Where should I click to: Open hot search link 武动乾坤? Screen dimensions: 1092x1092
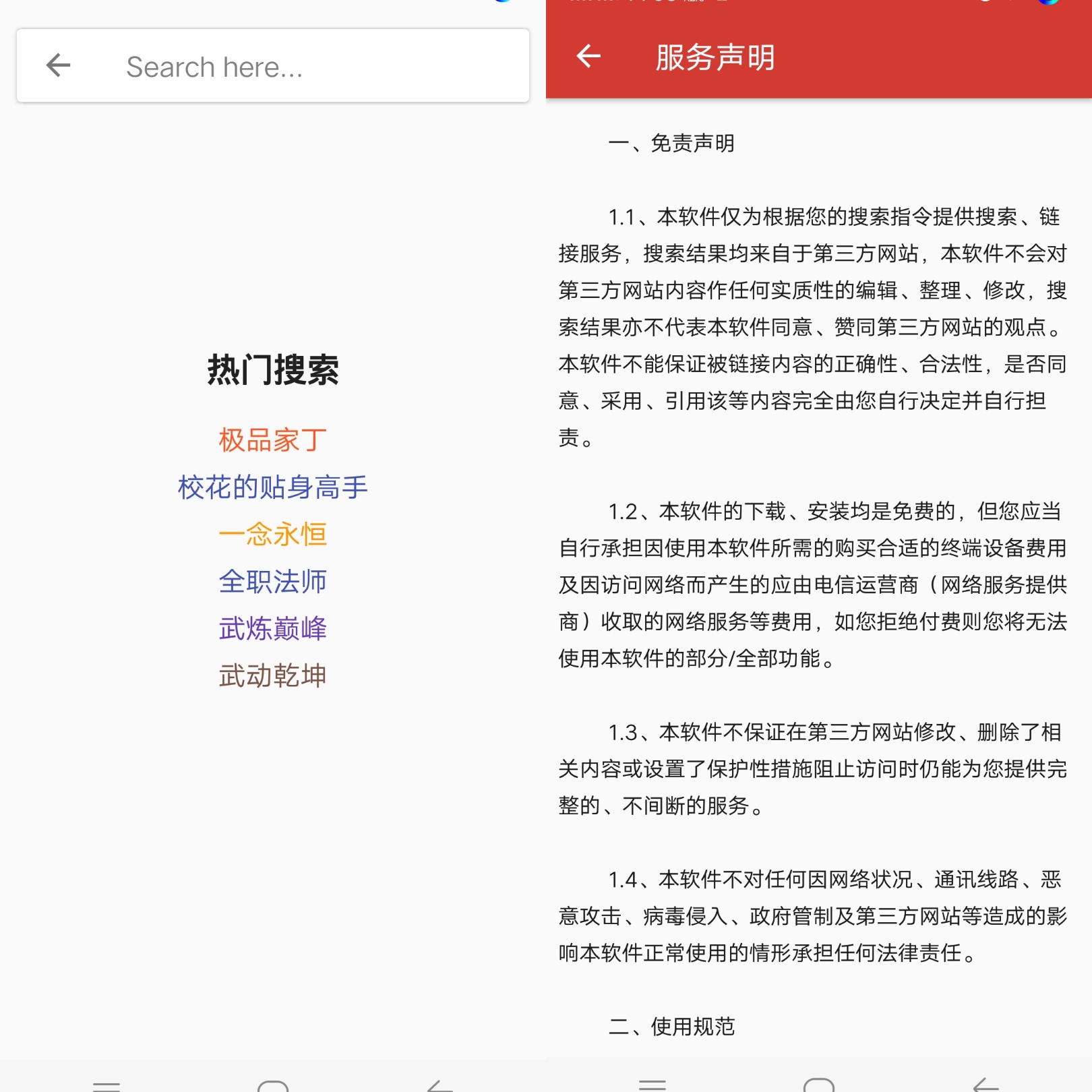[272, 675]
